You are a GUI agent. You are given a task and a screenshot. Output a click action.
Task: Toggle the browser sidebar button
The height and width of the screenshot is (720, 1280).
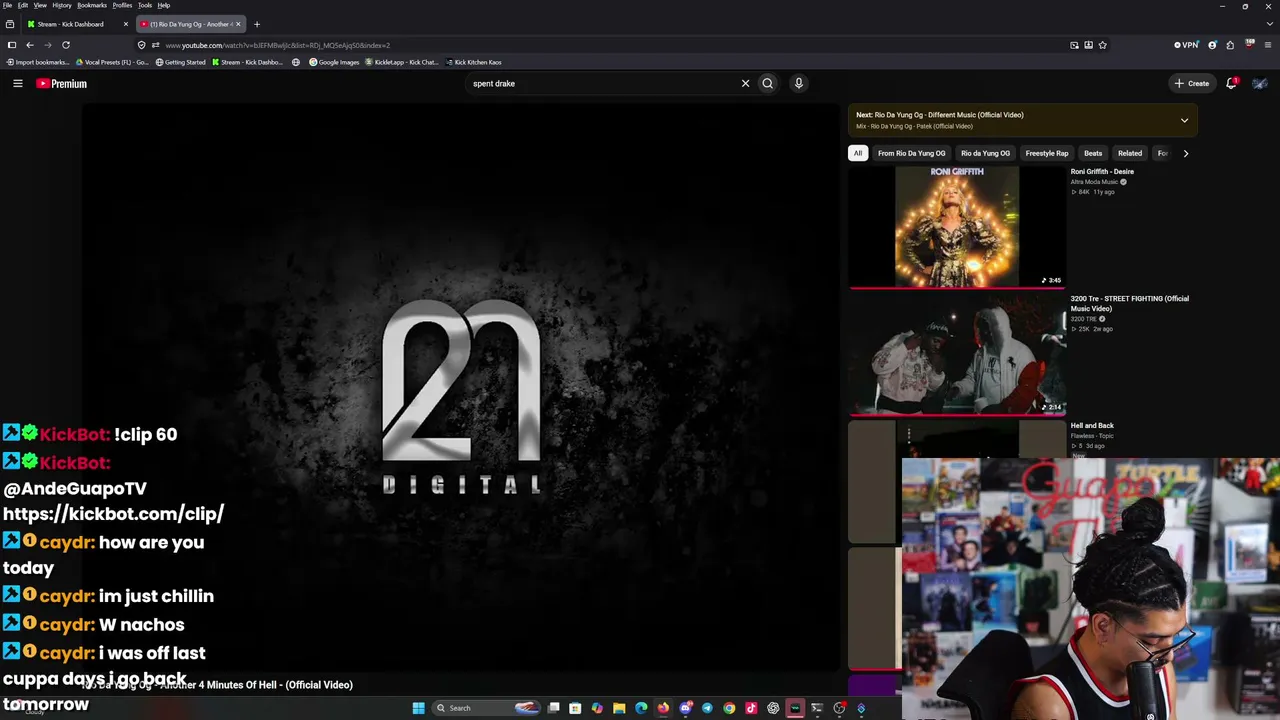tap(11, 45)
